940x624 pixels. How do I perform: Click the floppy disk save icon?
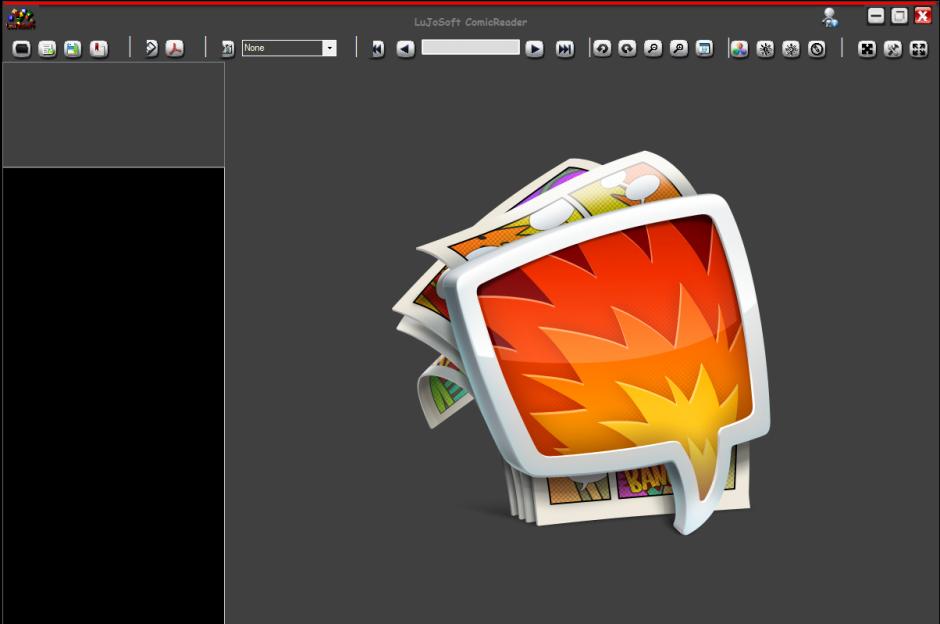coord(73,49)
